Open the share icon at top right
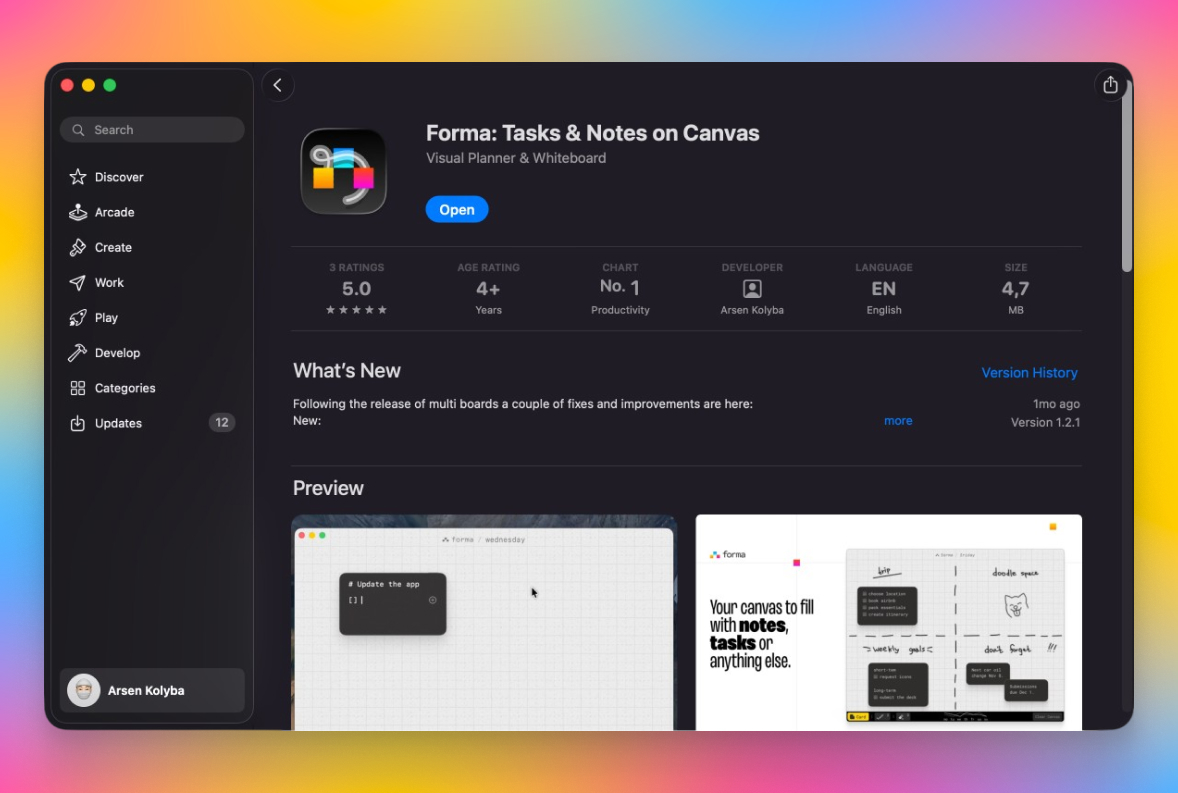 click(1110, 86)
